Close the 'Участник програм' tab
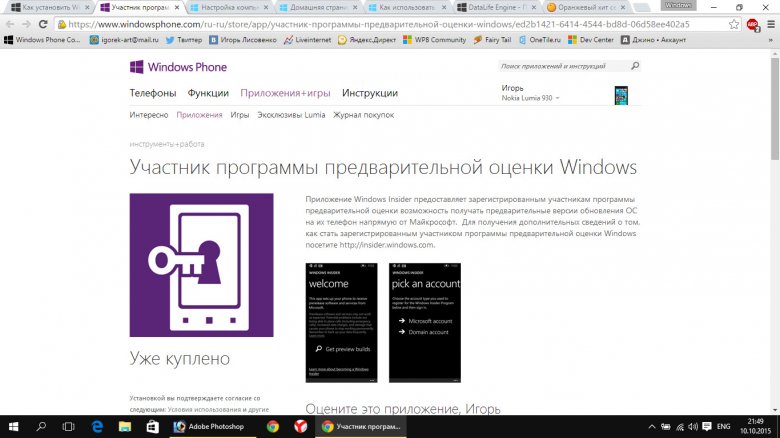The height and width of the screenshot is (438, 780). click(x=177, y=7)
